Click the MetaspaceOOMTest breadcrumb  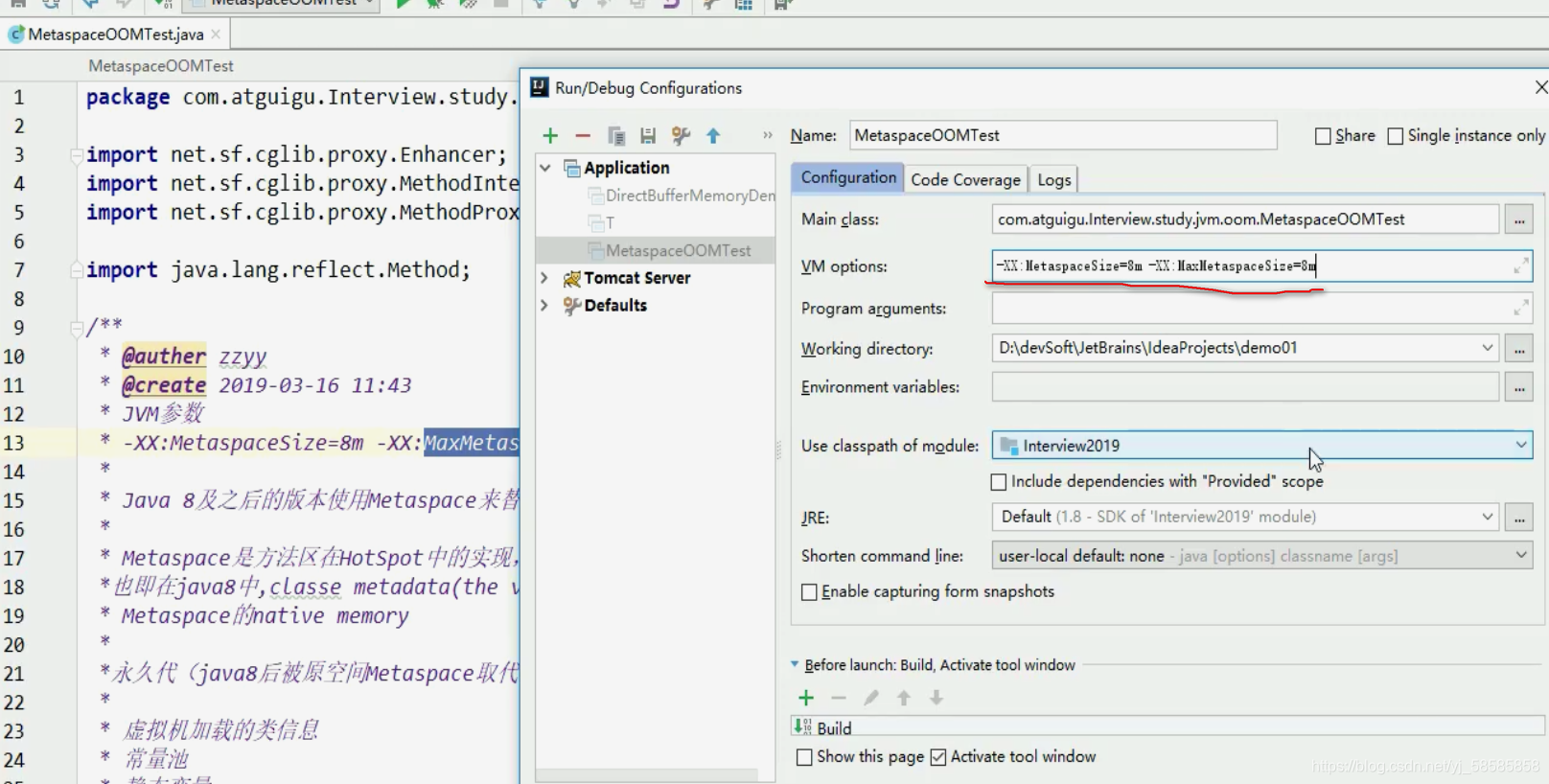coord(161,65)
